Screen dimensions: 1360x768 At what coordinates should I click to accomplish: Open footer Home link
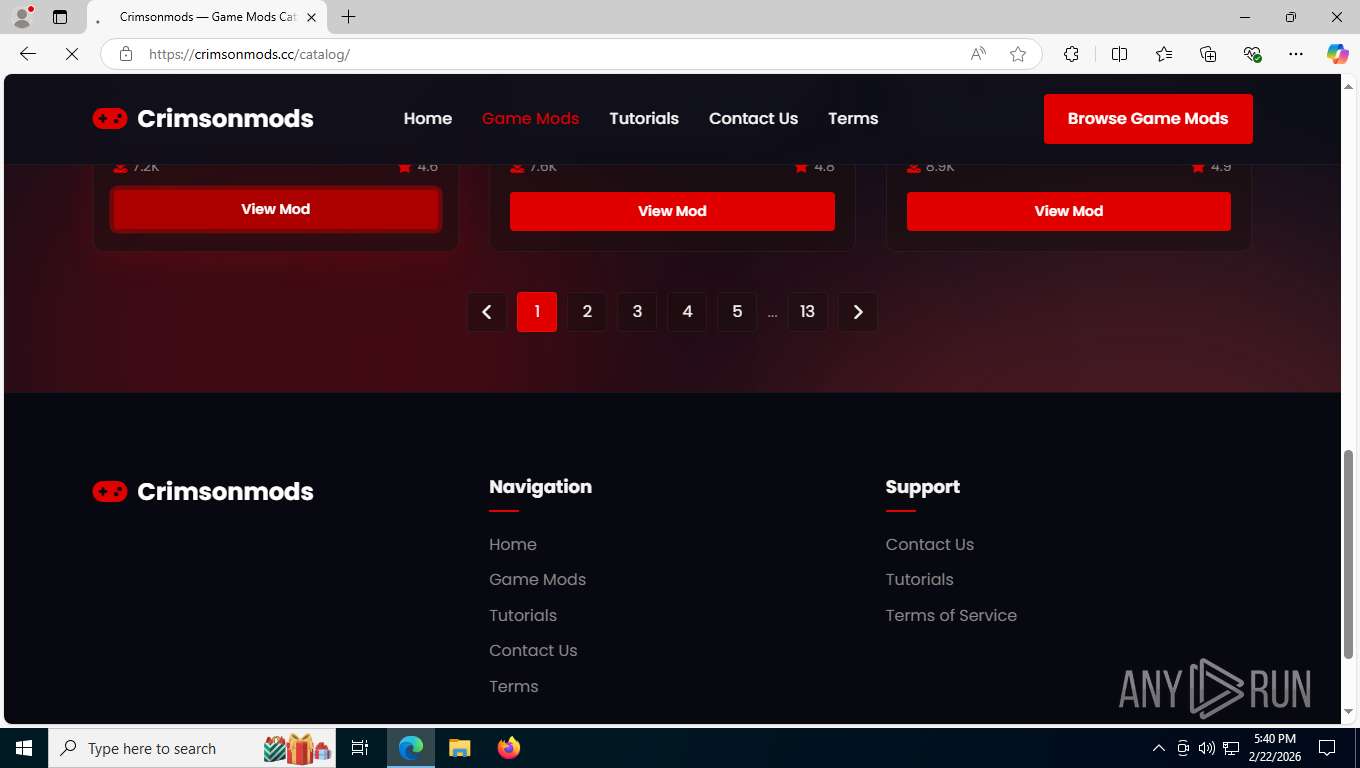click(x=513, y=544)
